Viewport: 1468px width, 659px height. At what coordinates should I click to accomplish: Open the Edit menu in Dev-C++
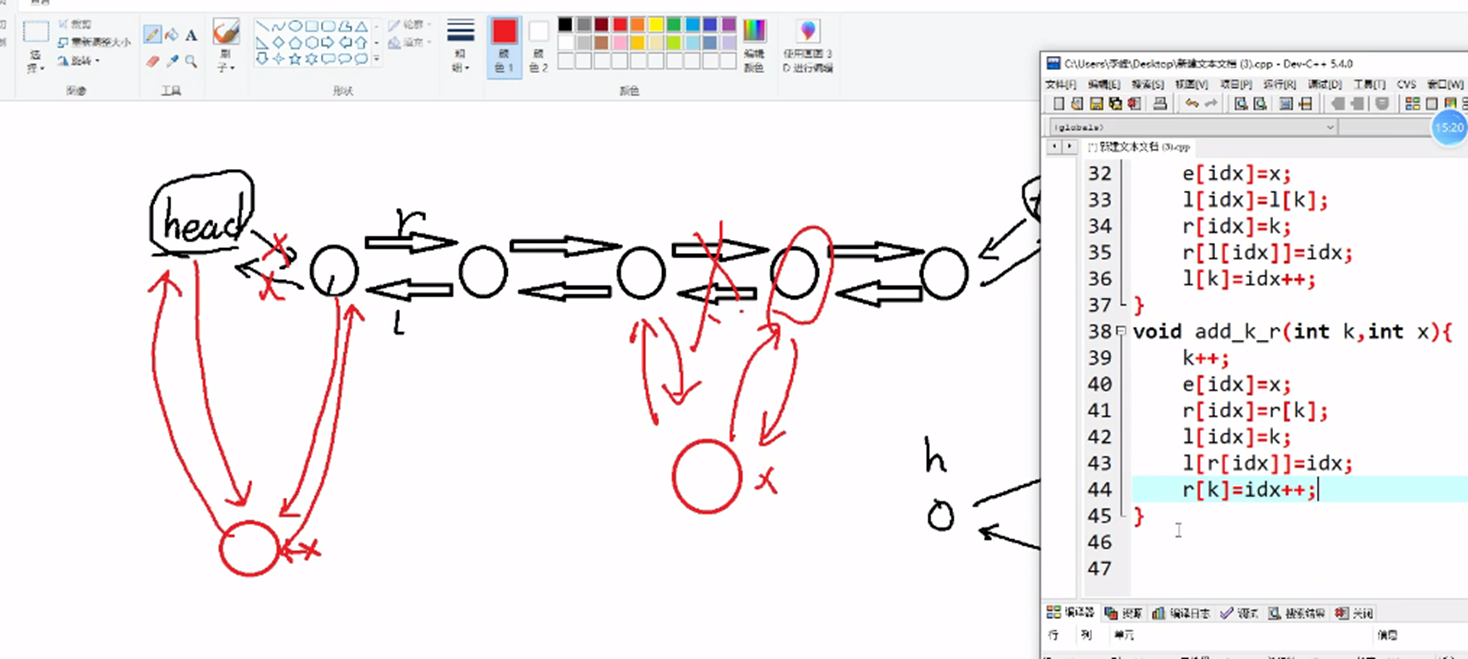1104,85
